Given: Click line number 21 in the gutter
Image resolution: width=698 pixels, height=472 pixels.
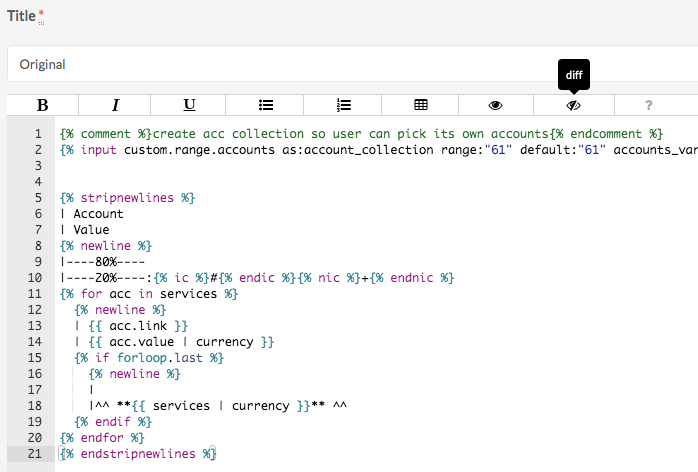Looking at the screenshot, I should tap(35, 454).
